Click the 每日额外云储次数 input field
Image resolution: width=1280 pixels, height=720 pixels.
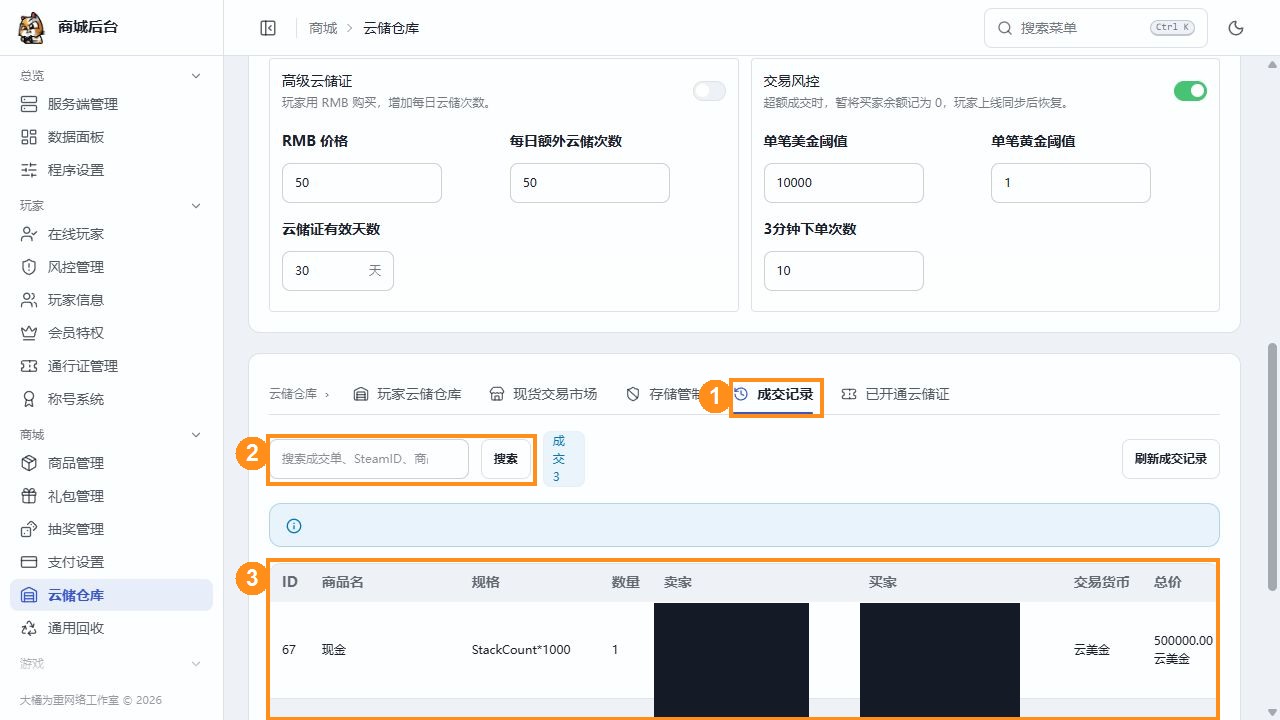pyautogui.click(x=590, y=183)
